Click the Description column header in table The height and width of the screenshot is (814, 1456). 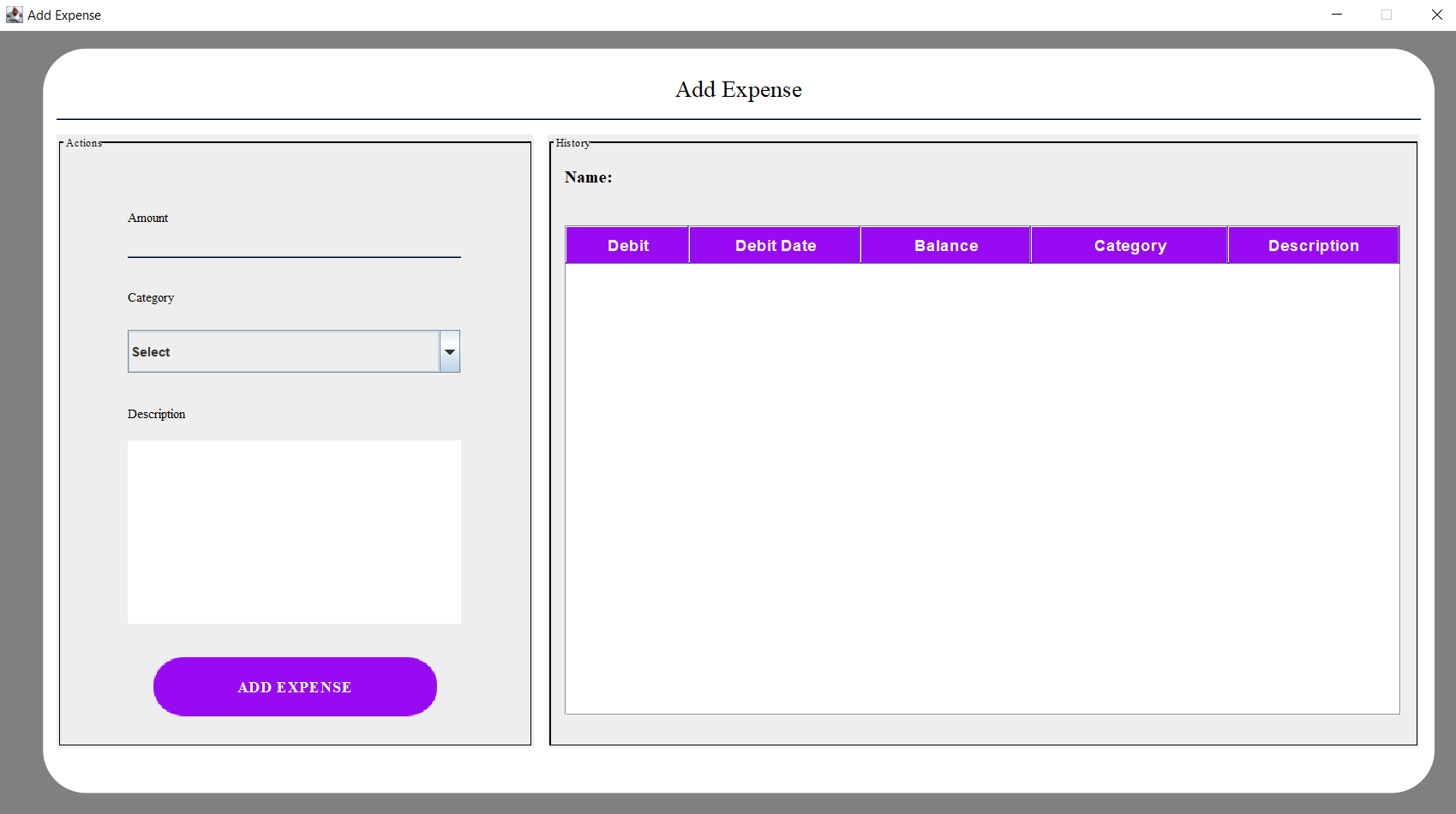point(1313,246)
